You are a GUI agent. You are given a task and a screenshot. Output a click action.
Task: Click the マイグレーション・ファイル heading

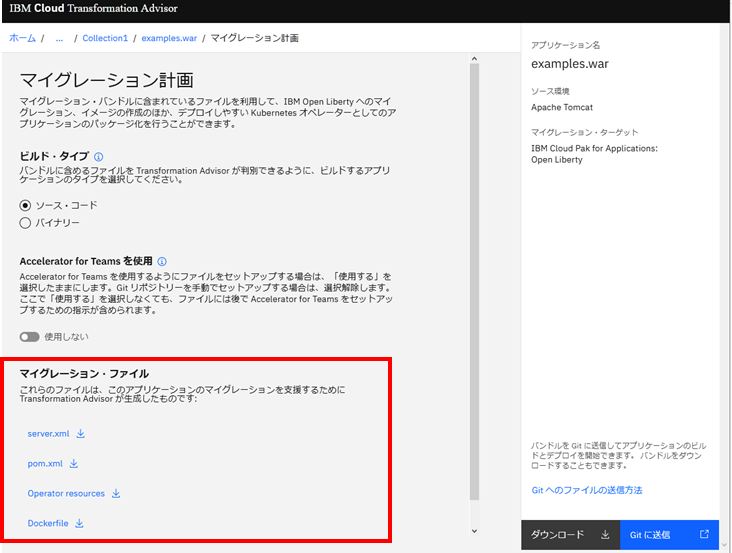pyautogui.click(x=84, y=374)
